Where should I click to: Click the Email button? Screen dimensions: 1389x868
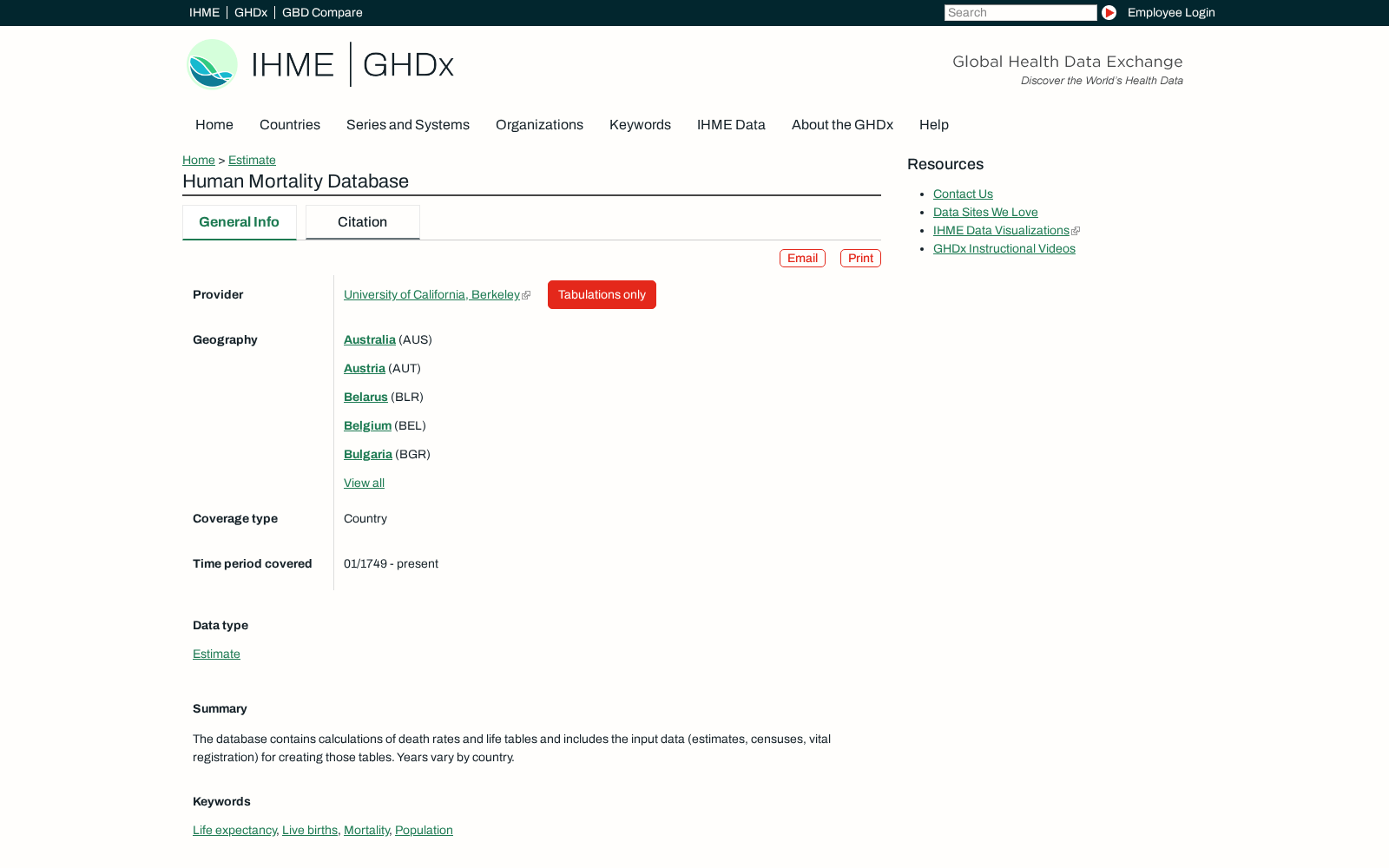tap(802, 259)
